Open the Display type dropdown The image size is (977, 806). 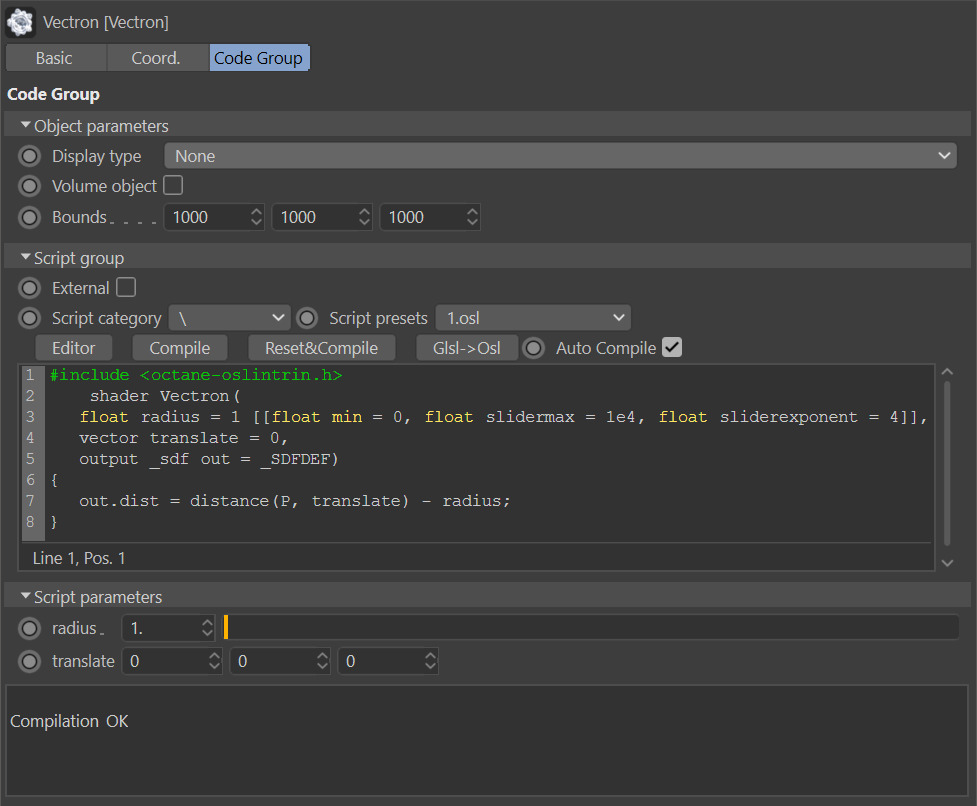click(560, 156)
